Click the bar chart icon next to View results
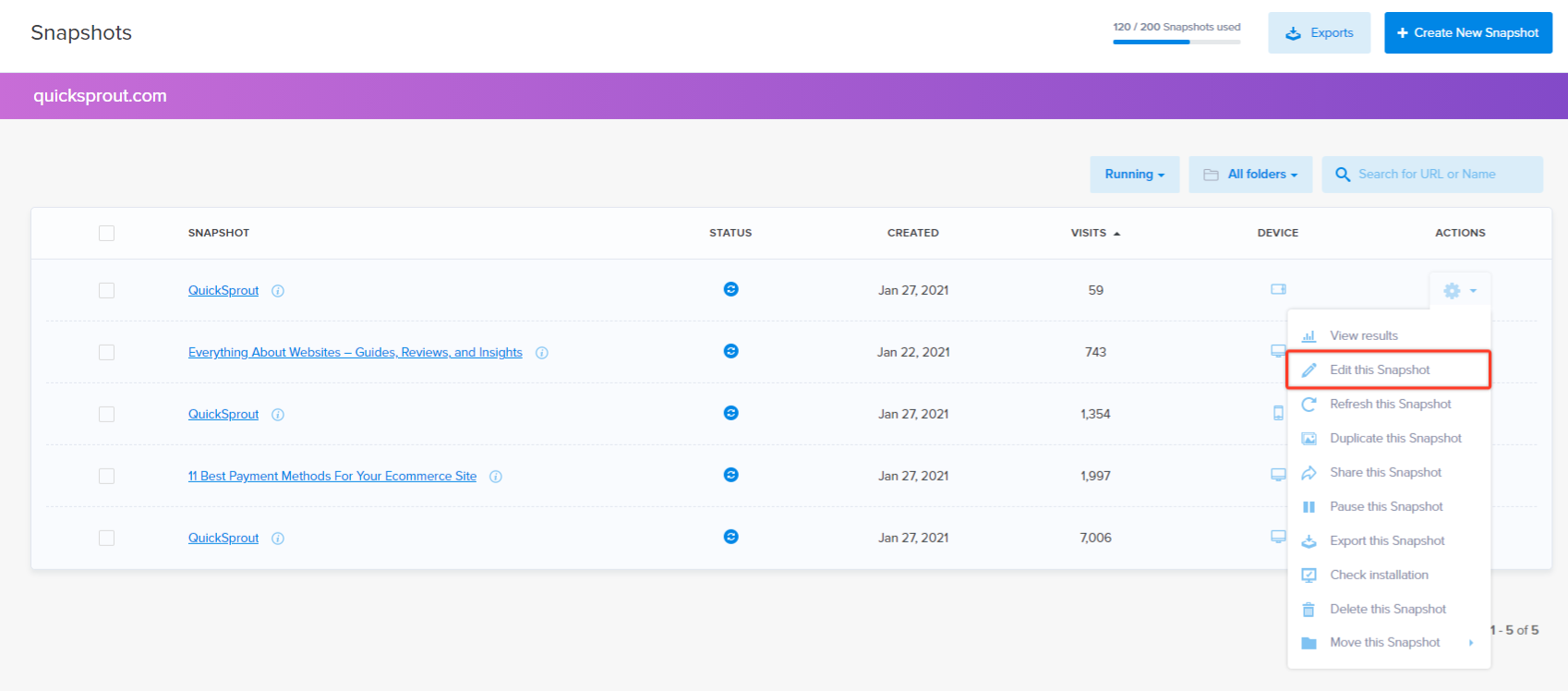 1309,336
